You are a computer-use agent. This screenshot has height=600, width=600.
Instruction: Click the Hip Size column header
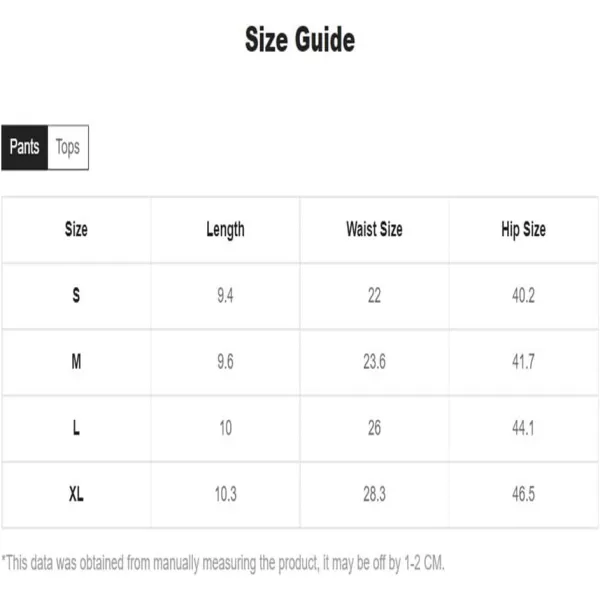pos(523,230)
